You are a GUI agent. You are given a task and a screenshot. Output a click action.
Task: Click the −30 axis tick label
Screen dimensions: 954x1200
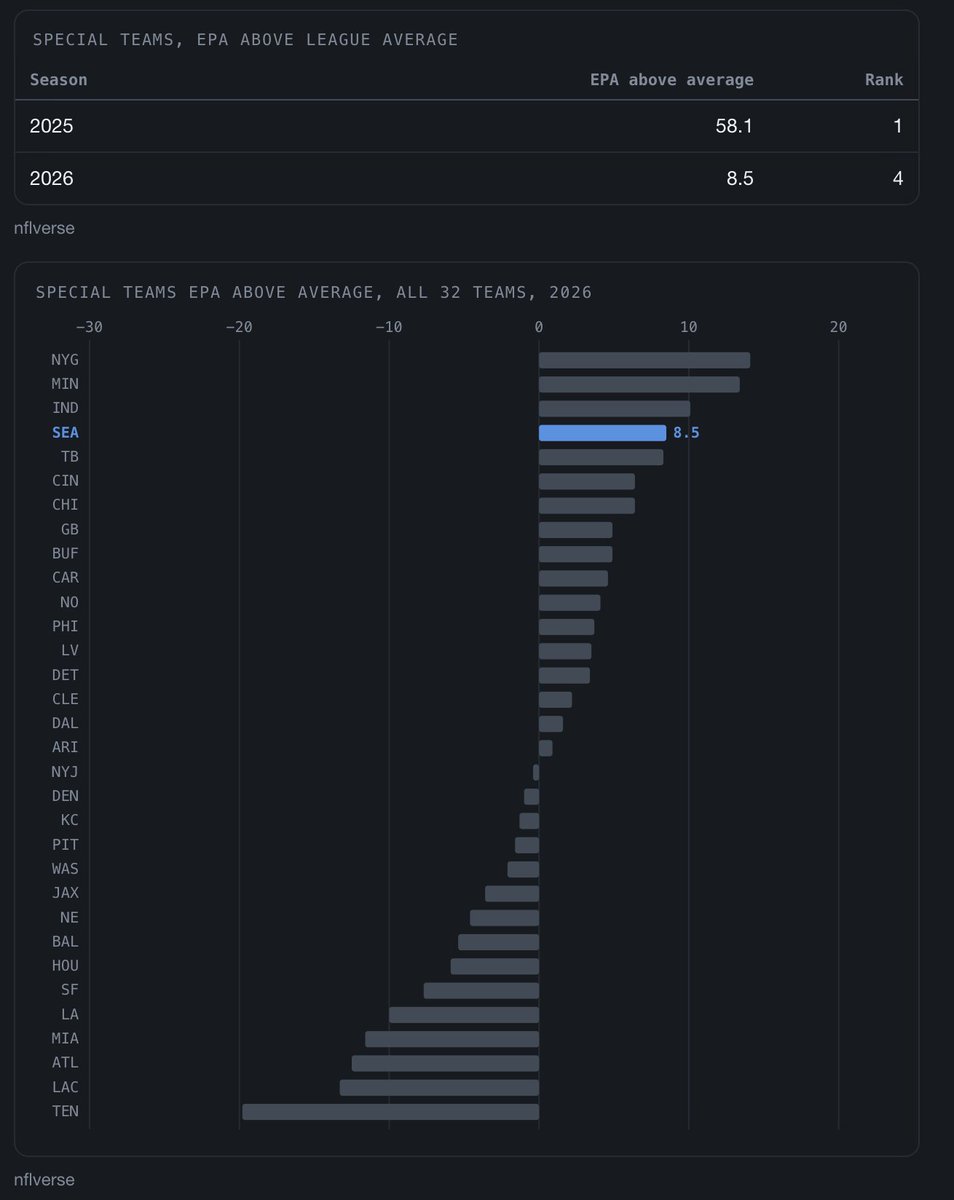89,327
